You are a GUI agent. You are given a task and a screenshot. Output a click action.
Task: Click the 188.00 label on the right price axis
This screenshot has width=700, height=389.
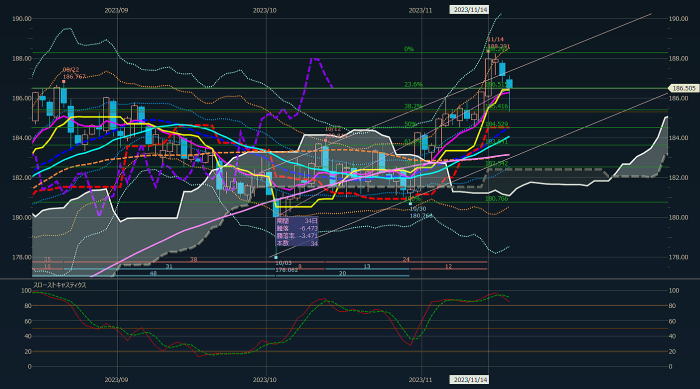pos(679,59)
